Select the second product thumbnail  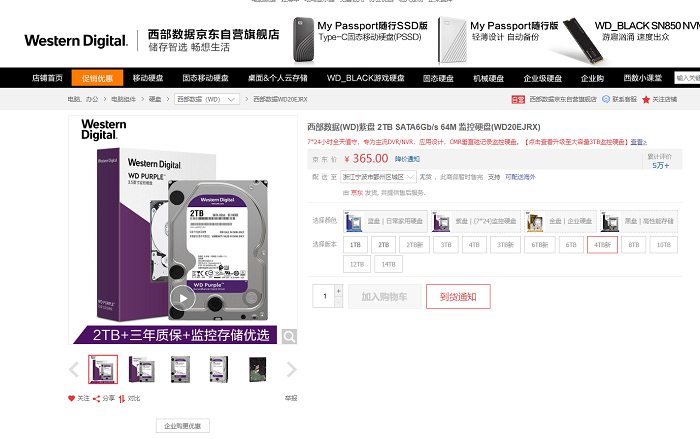142,369
